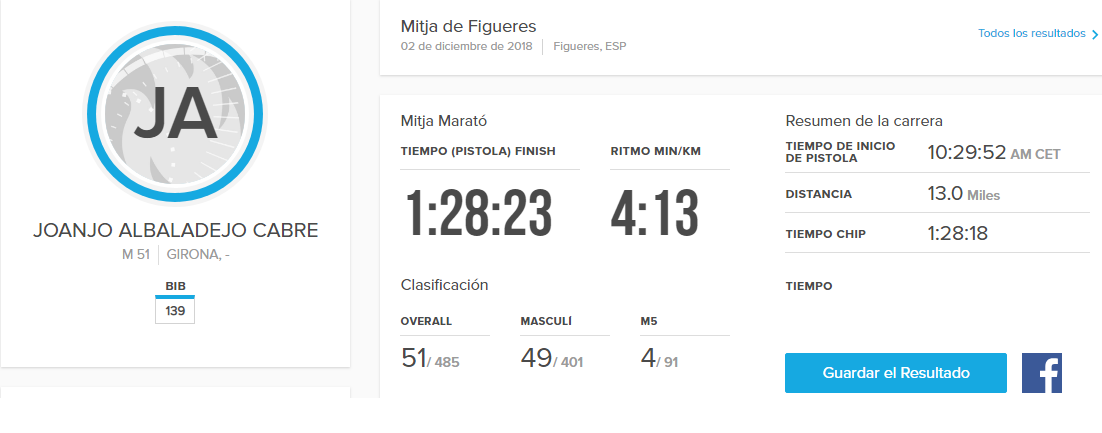Click the M5 category ranking 4 value

click(648, 358)
